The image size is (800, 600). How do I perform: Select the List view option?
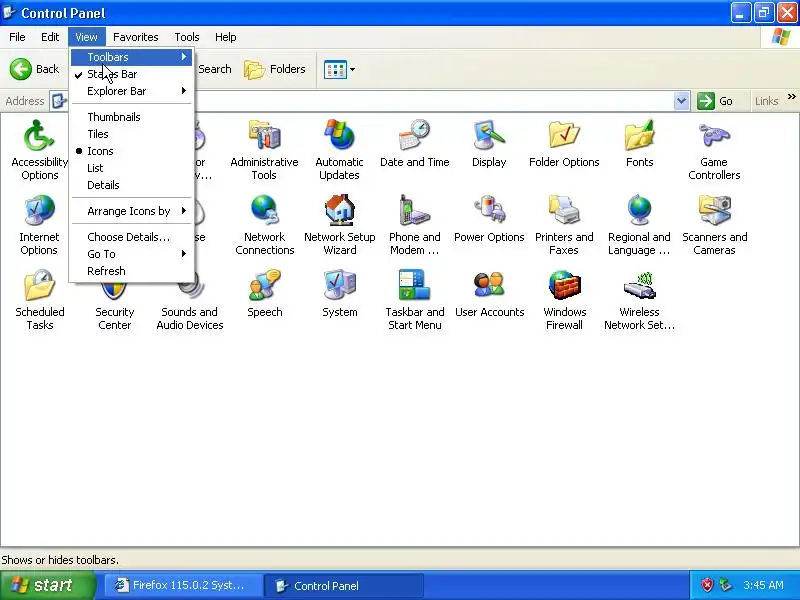pyautogui.click(x=132, y=168)
